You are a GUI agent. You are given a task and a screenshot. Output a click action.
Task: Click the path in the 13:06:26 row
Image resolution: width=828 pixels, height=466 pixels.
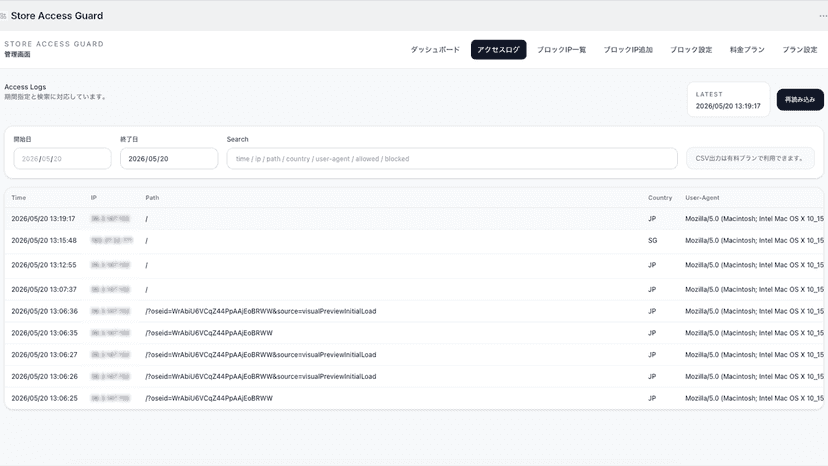[261, 376]
